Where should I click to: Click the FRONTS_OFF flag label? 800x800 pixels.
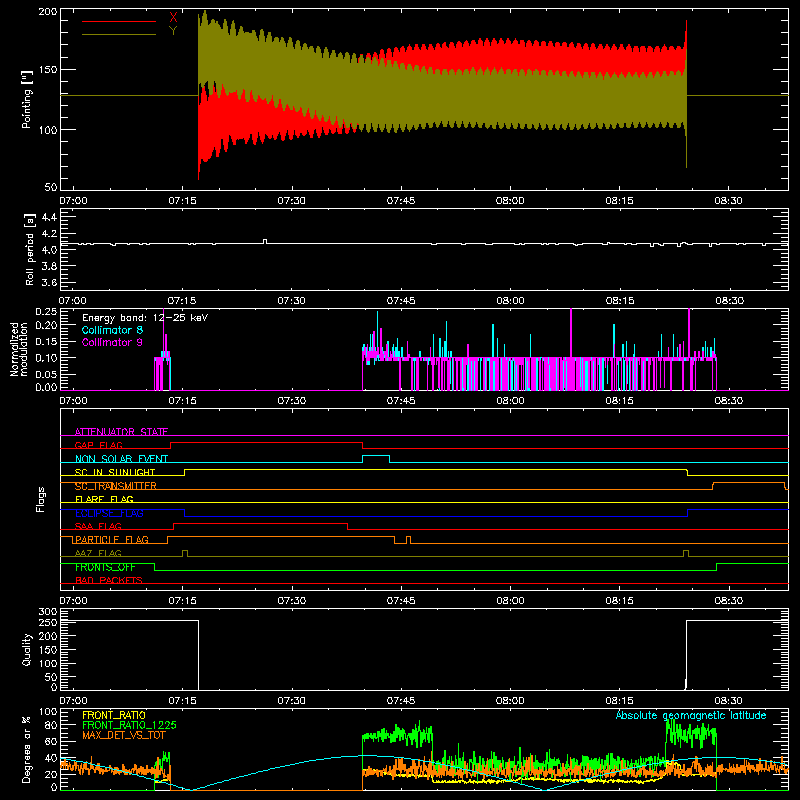tap(105, 567)
